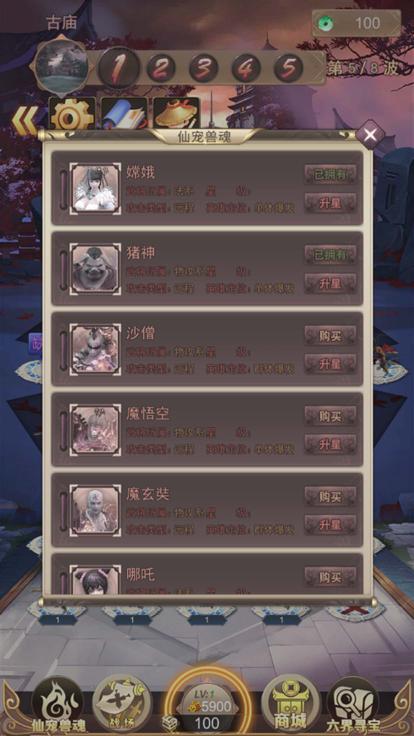414x736 pixels.
Task: Click 购买 button for 魔悟空
Action: 330,416
